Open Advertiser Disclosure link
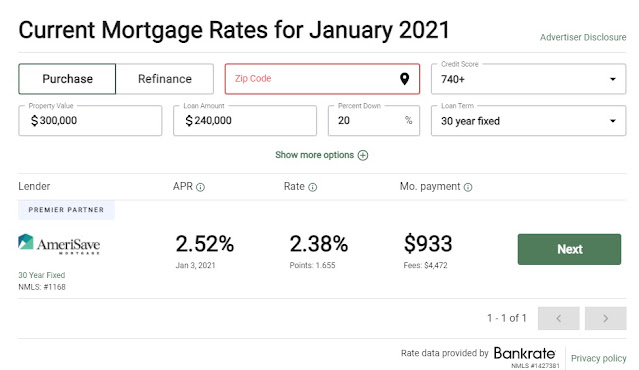This screenshot has width=639, height=370. tap(583, 37)
